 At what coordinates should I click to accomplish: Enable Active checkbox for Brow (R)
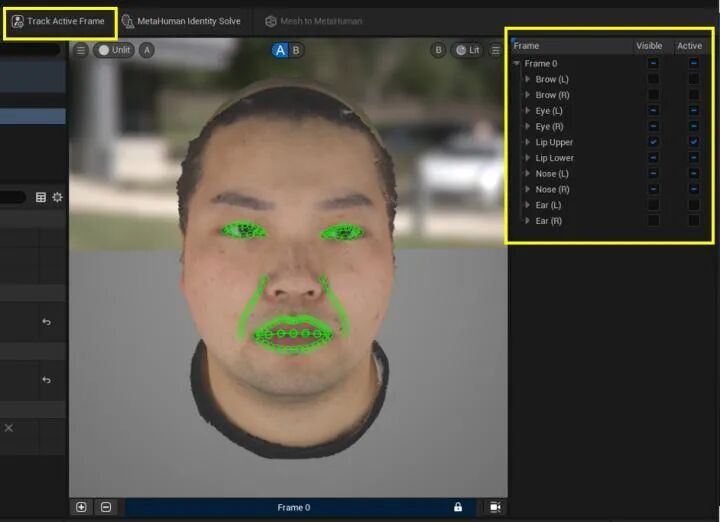point(693,95)
